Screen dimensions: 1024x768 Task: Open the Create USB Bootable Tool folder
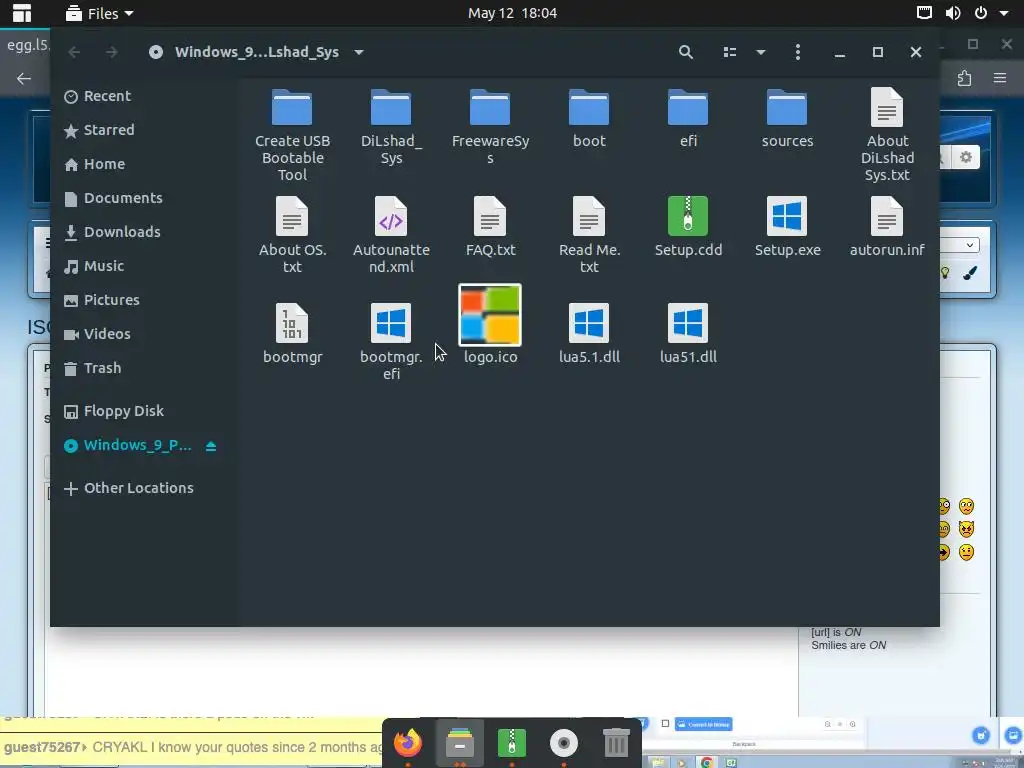point(292,135)
